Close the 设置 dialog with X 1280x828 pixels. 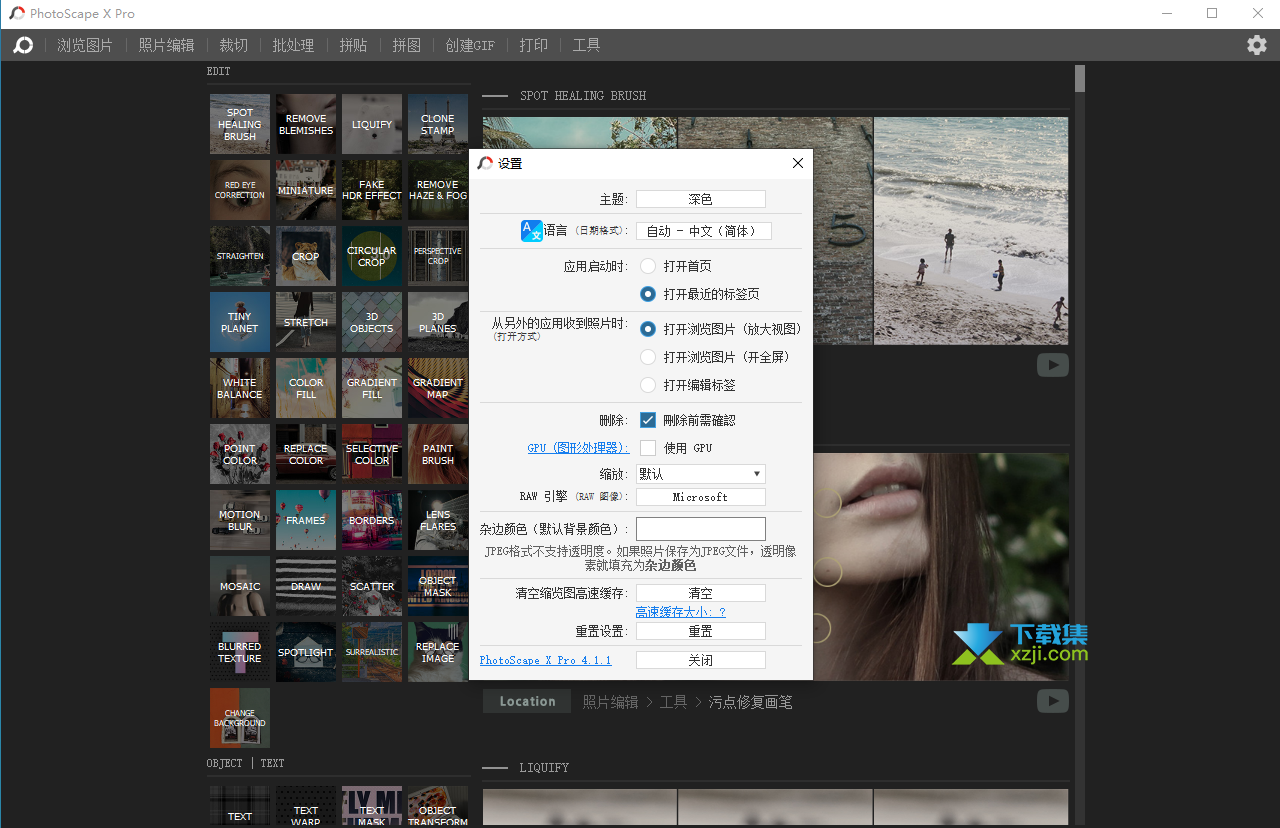tap(797, 163)
